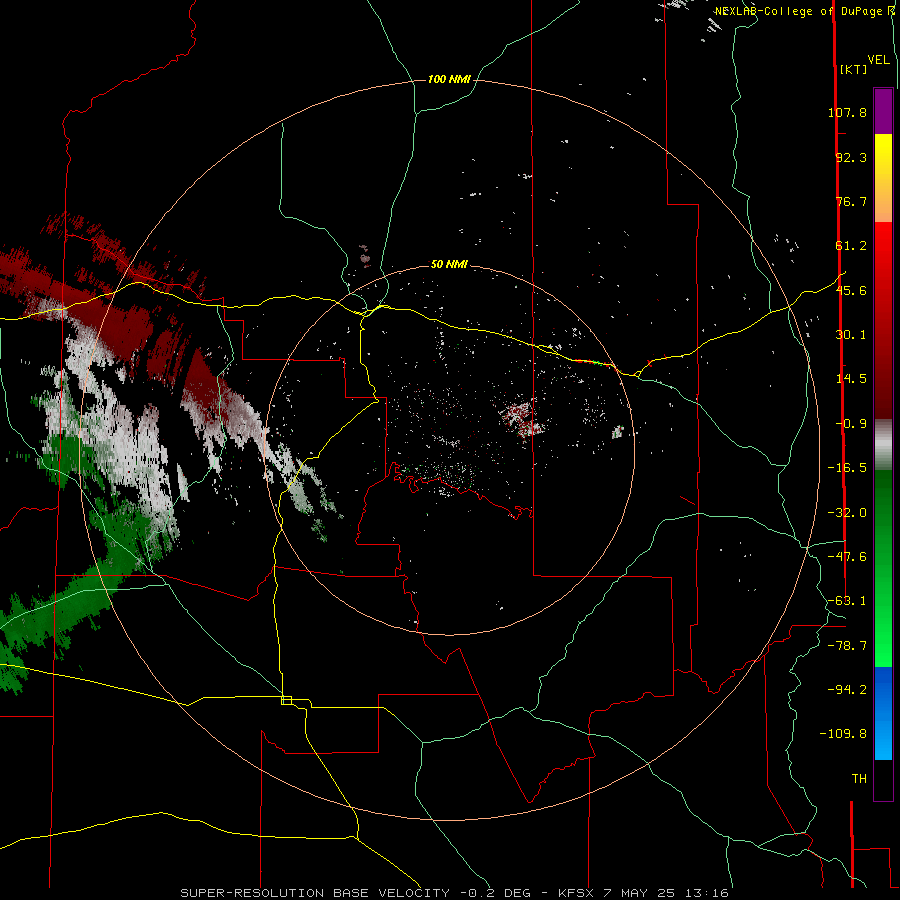The height and width of the screenshot is (900, 900).
Task: Click the -94.2 value on the velocity scale
Action: tap(847, 690)
